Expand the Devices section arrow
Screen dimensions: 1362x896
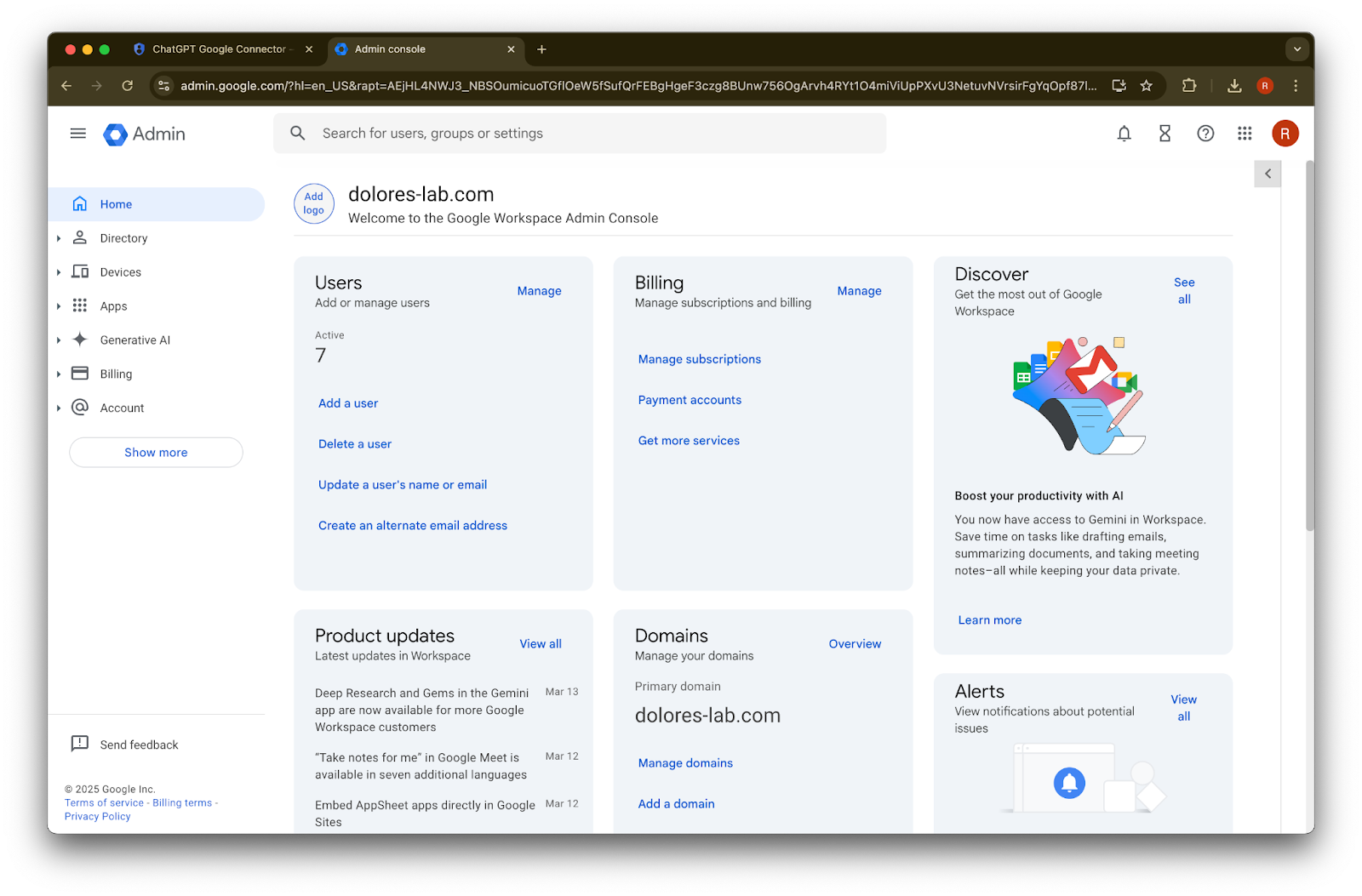(59, 272)
